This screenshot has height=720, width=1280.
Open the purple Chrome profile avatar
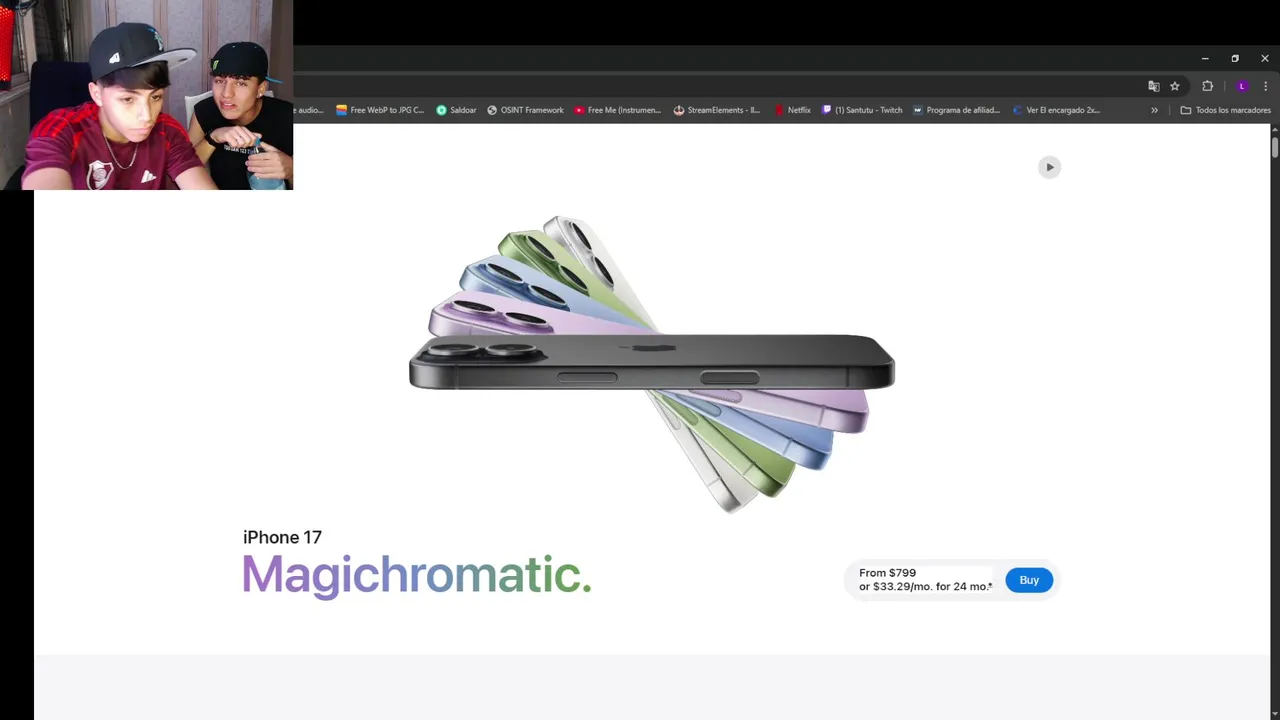1242,86
